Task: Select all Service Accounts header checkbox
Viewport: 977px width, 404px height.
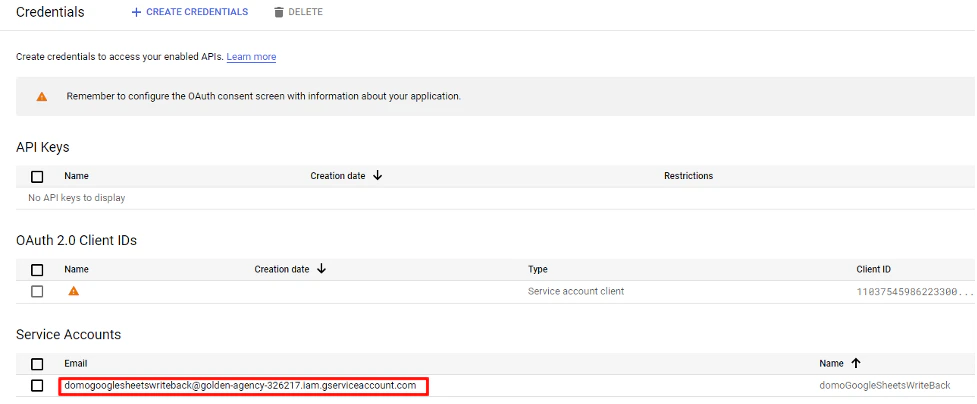Action: point(37,364)
